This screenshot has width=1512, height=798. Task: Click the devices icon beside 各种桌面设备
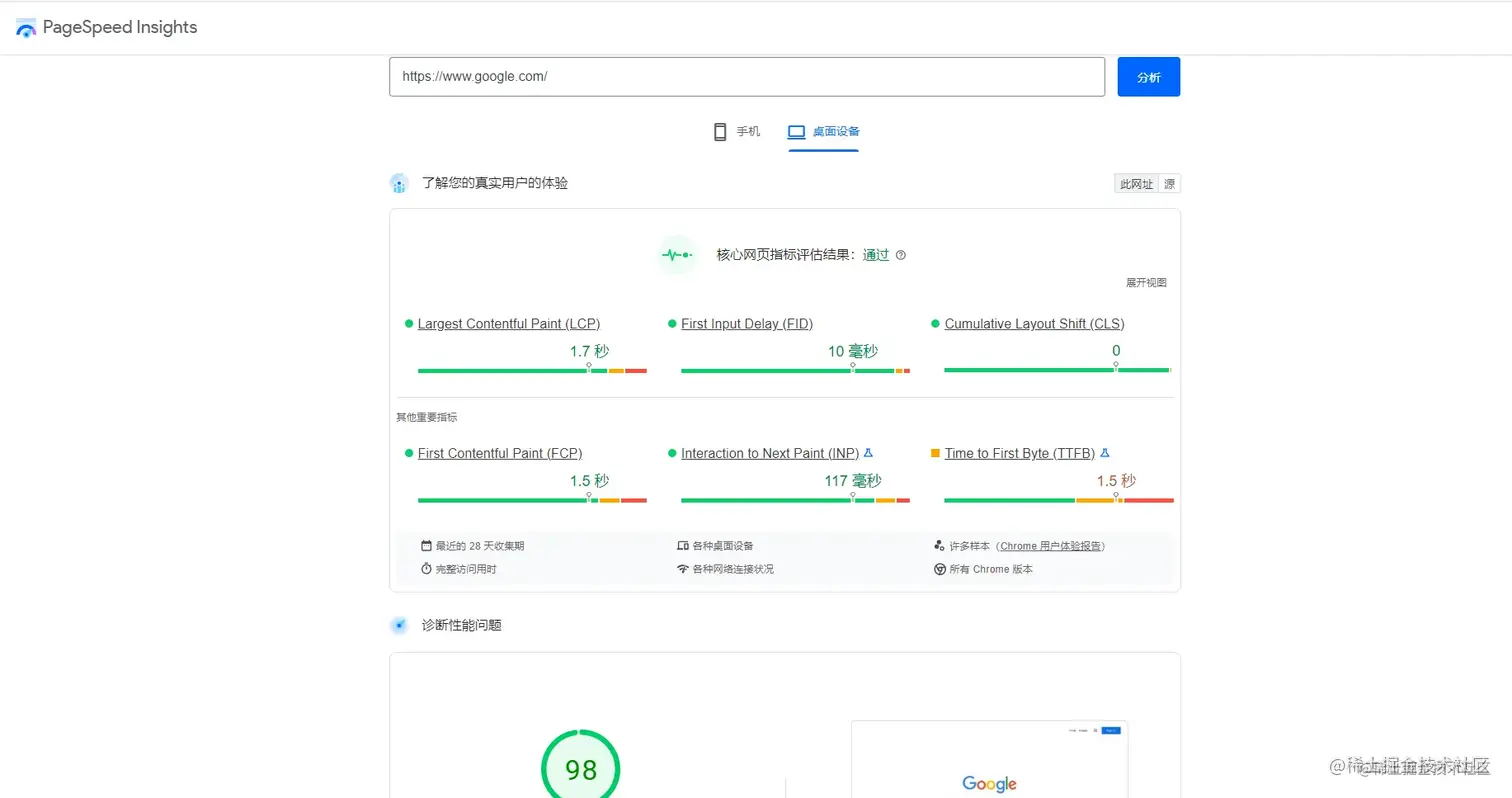pyautogui.click(x=683, y=546)
